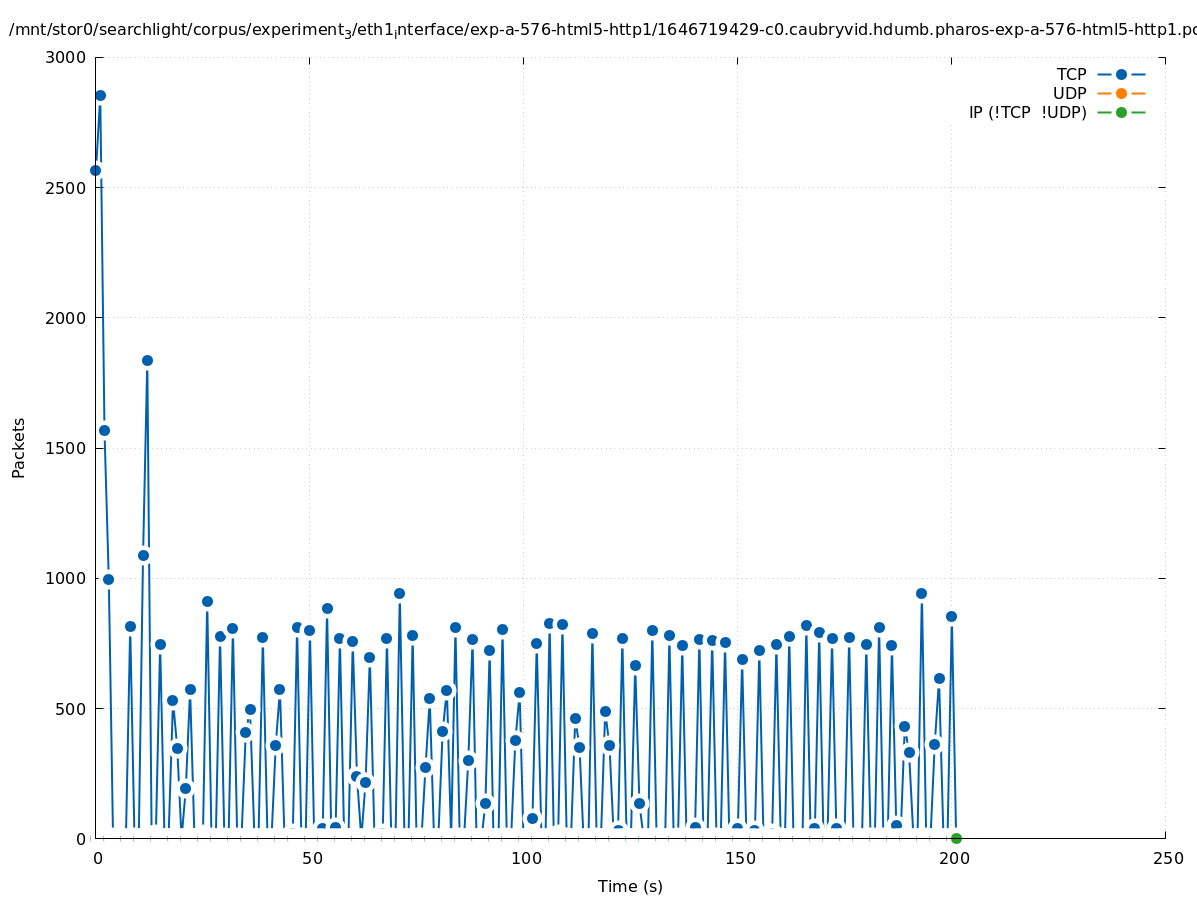Click the green IP legend marker
Image resolution: width=1197 pixels, height=900 pixels.
1121,112
